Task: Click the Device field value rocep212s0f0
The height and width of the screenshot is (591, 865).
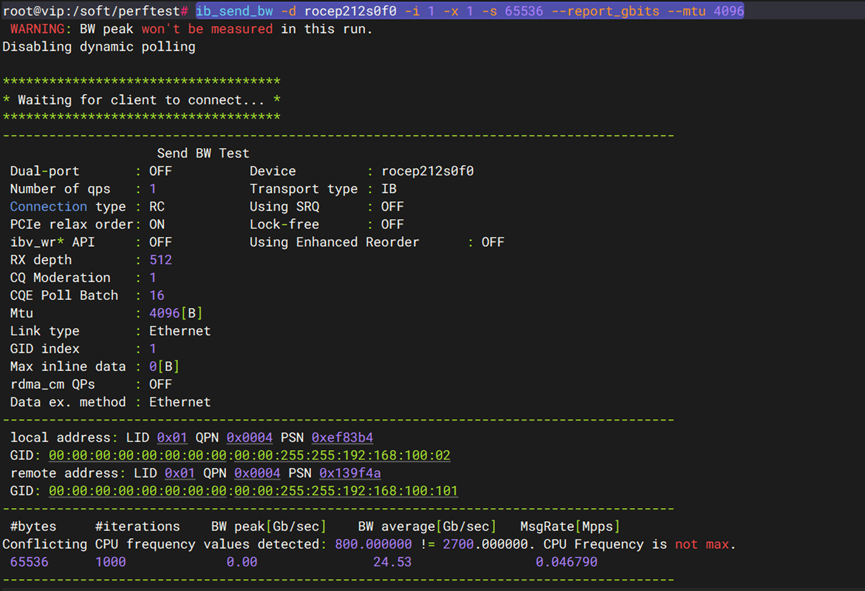Action: [x=427, y=171]
